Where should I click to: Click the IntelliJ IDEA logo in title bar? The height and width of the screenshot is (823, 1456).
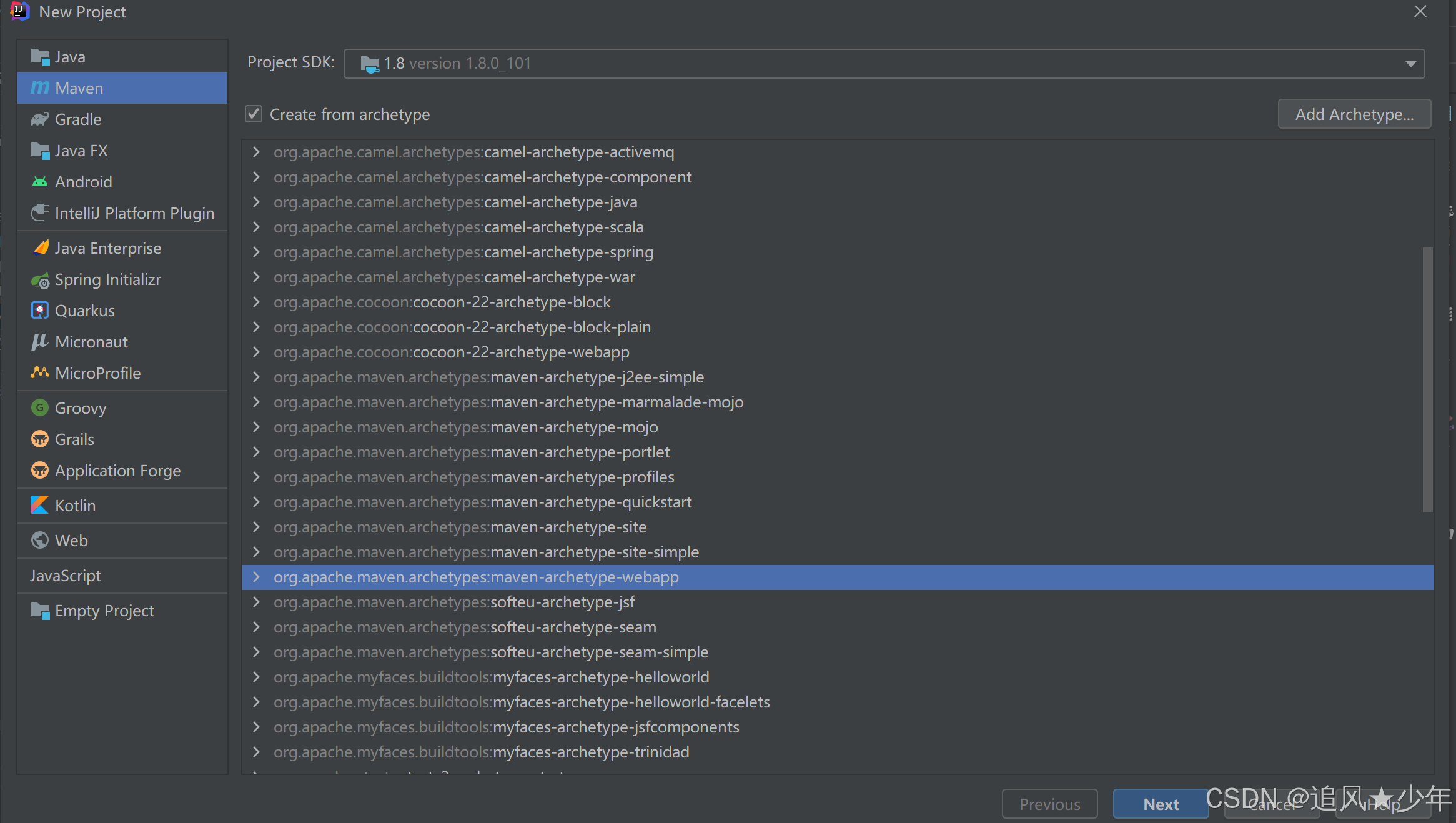(x=20, y=11)
